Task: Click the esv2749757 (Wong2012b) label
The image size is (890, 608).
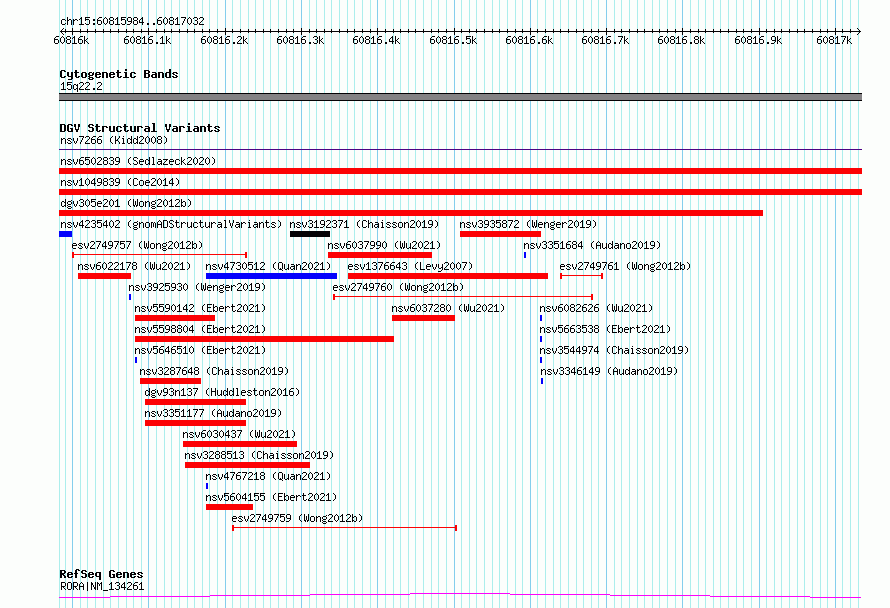Action: (x=137, y=245)
